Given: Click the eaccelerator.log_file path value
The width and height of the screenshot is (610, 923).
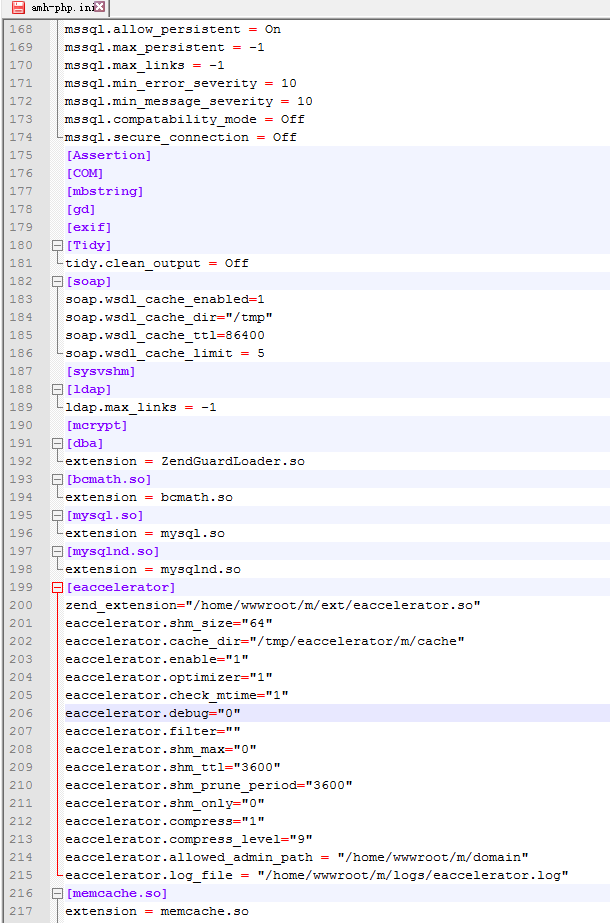Looking at the screenshot, I should (412, 875).
